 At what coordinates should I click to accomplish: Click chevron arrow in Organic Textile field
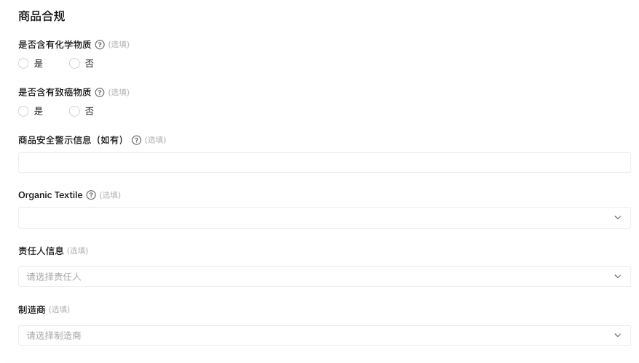[617, 218]
